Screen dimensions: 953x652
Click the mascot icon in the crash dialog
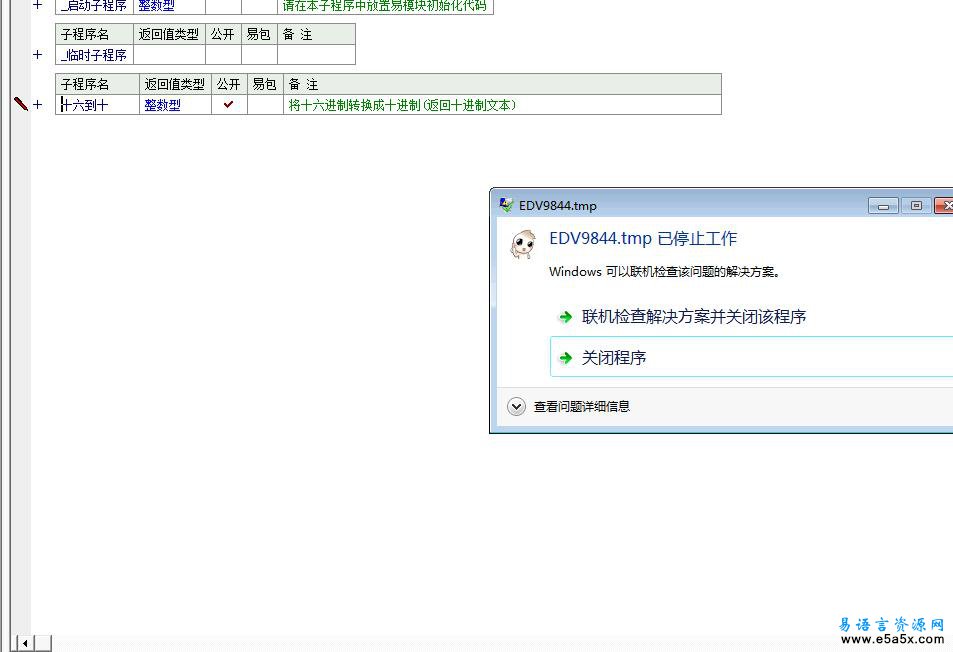[x=522, y=244]
